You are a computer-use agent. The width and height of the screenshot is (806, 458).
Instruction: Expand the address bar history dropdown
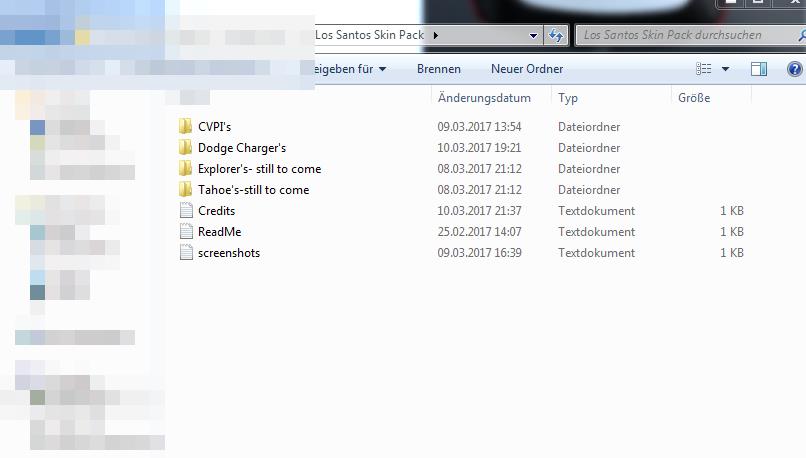[533, 35]
